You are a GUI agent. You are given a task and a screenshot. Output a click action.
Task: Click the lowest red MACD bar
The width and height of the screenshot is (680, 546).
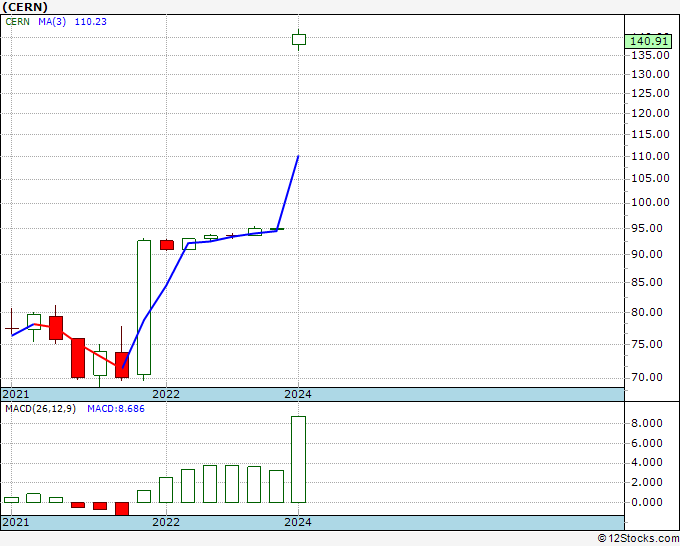point(122,509)
